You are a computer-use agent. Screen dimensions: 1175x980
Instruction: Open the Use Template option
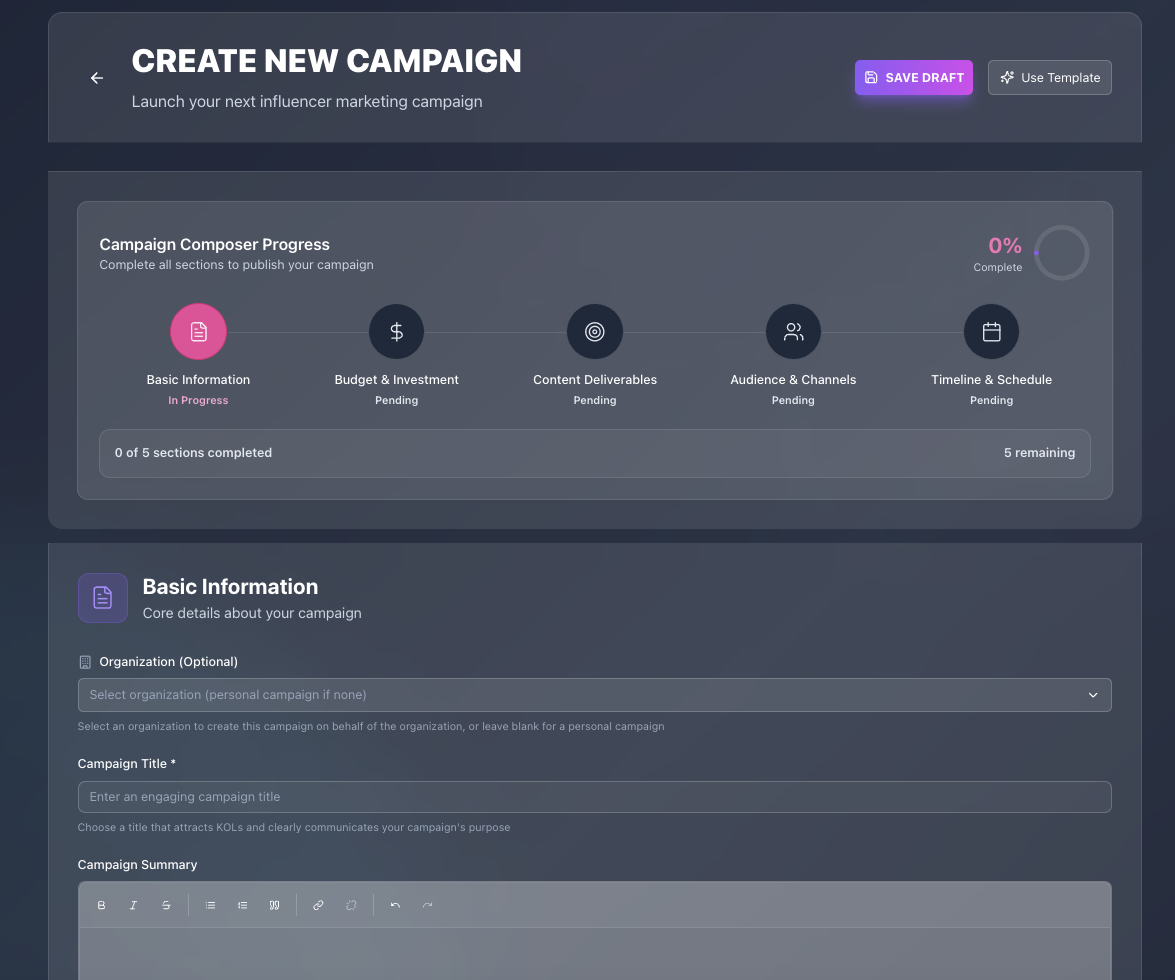(x=1049, y=77)
